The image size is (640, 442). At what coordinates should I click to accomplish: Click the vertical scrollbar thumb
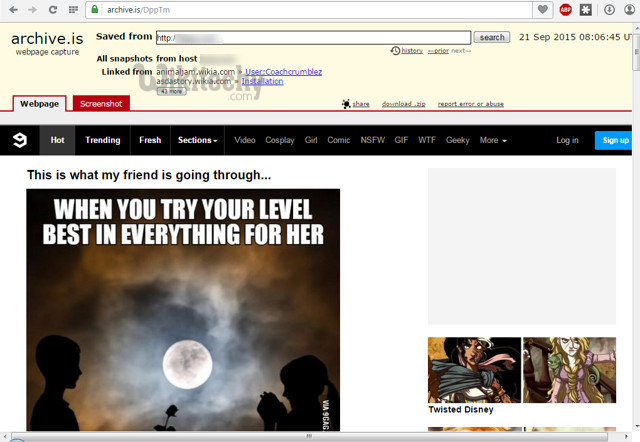point(636,52)
